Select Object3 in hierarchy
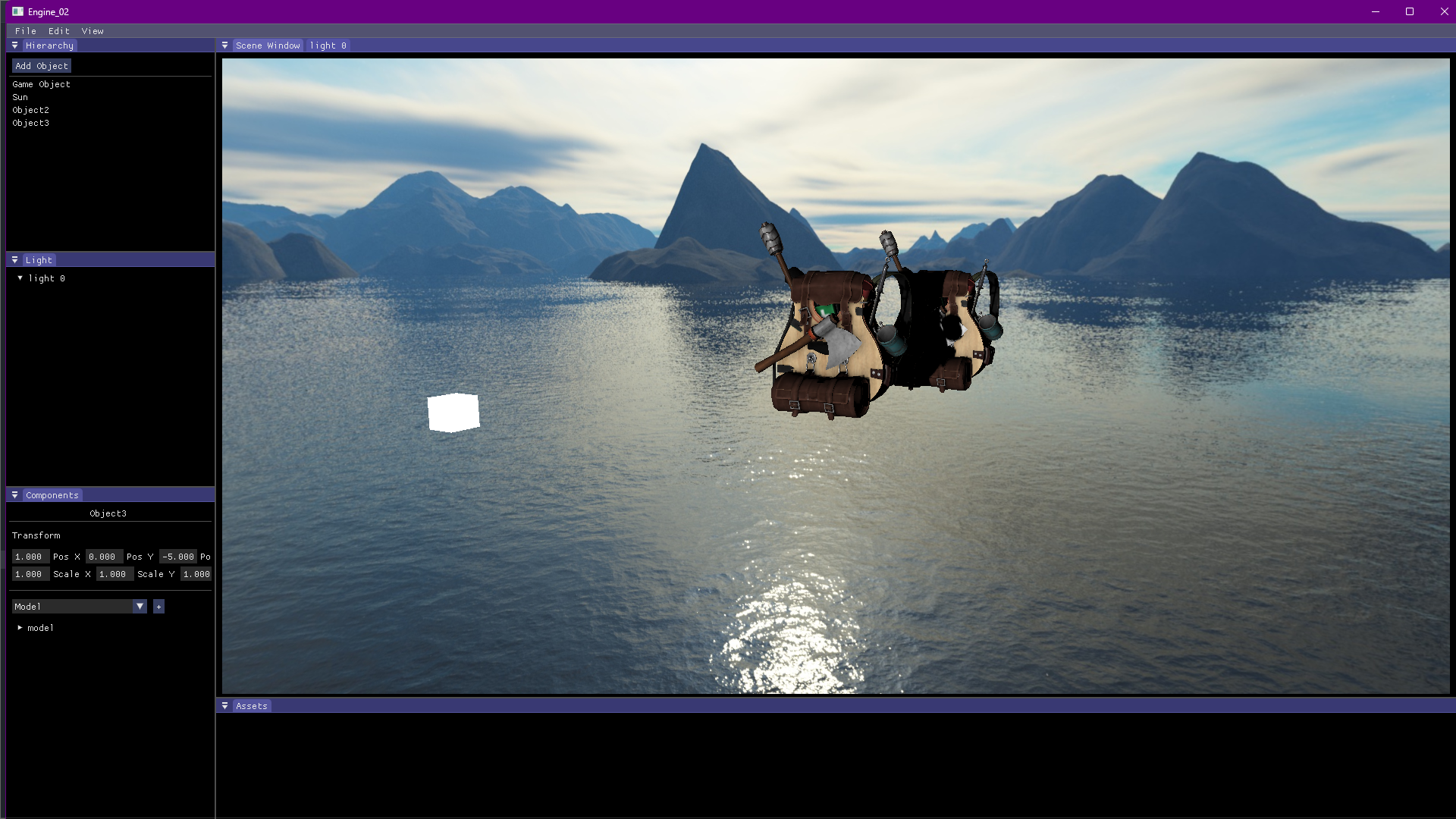The height and width of the screenshot is (819, 1456). pos(31,123)
